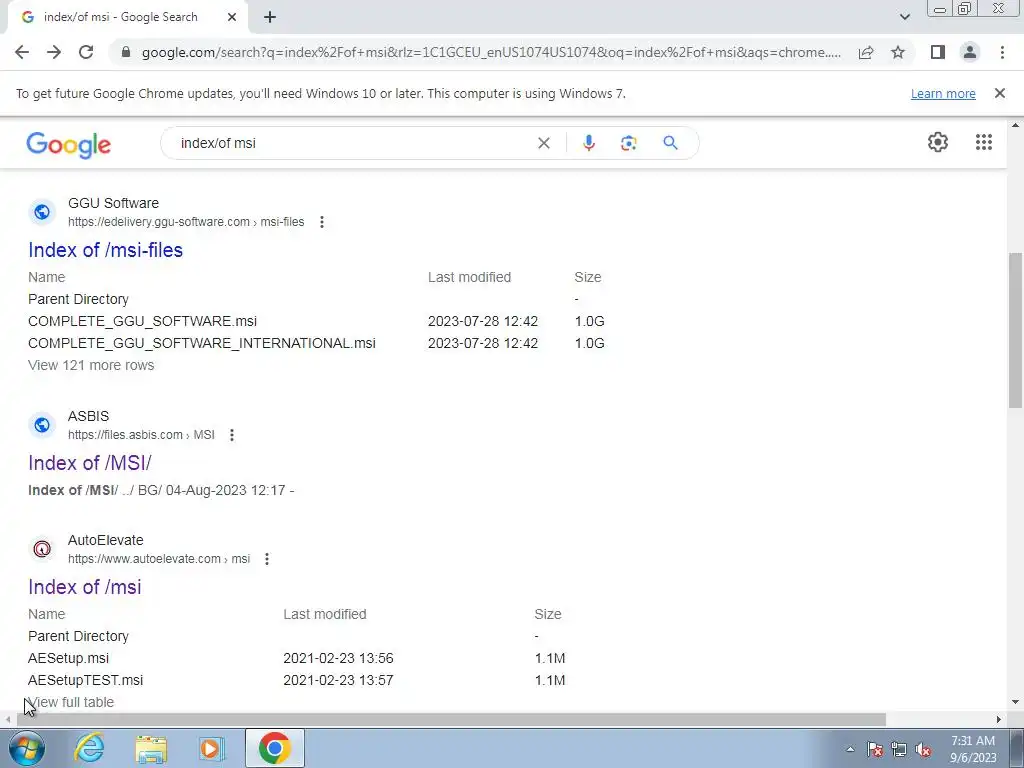Open Learn more about Chrome updates
Screen dimensions: 1024x768
click(943, 93)
